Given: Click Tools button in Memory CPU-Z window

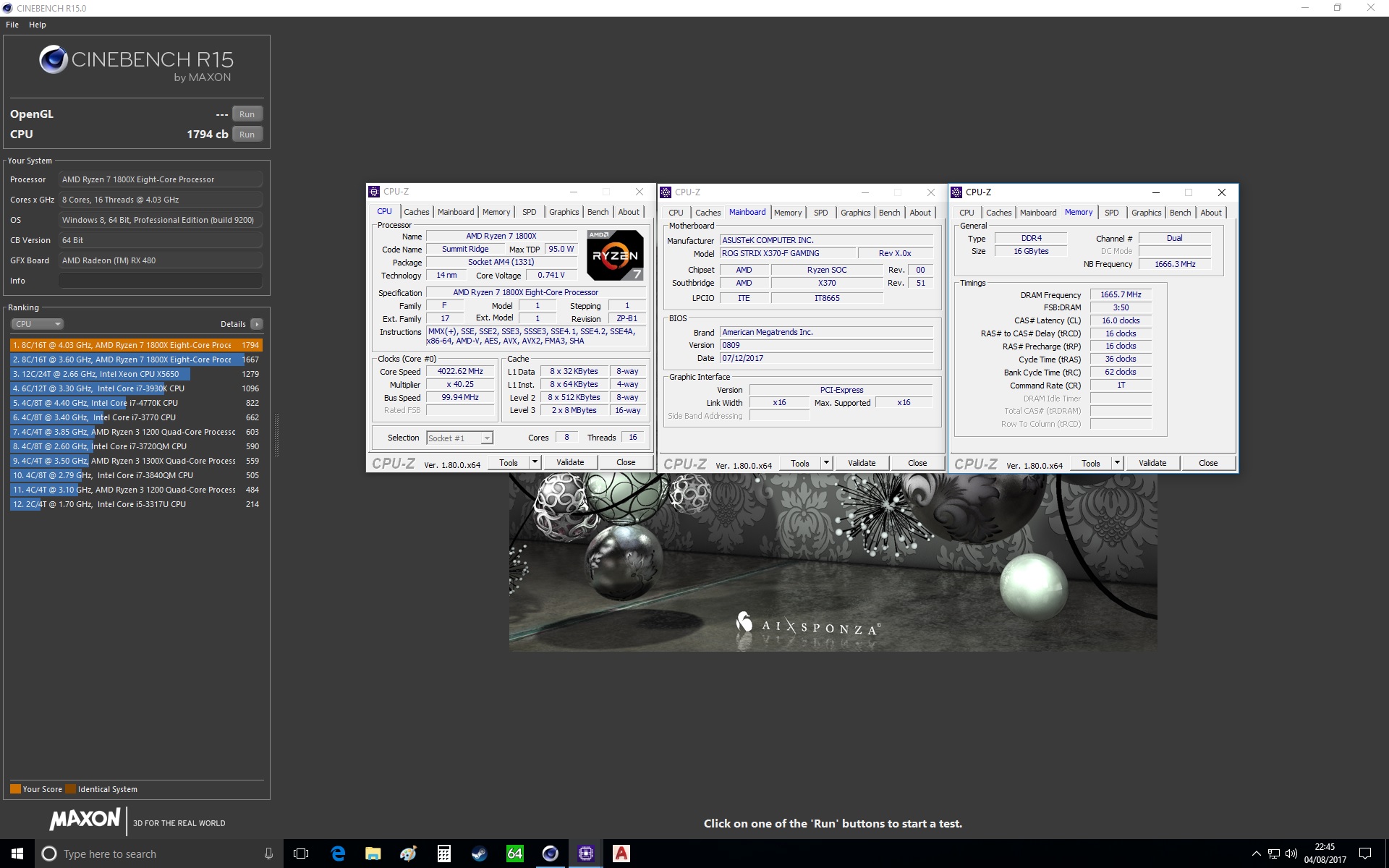Looking at the screenshot, I should (x=1090, y=463).
